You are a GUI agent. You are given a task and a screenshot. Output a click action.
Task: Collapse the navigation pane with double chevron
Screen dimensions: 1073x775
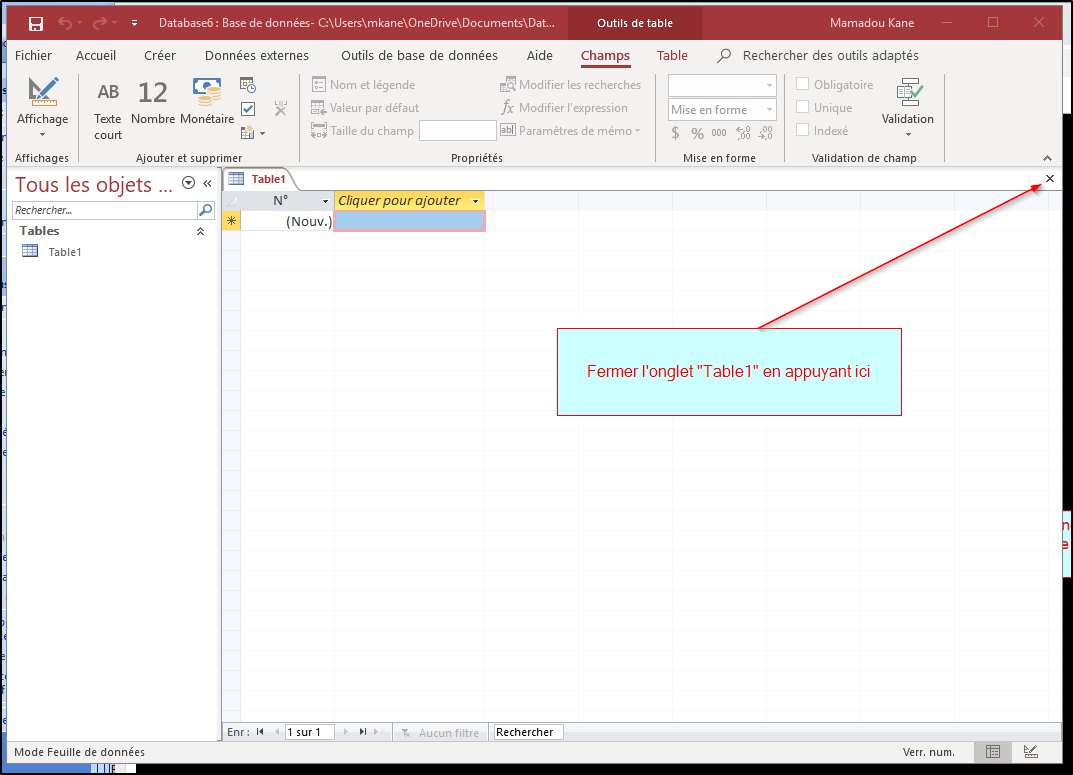click(x=207, y=183)
